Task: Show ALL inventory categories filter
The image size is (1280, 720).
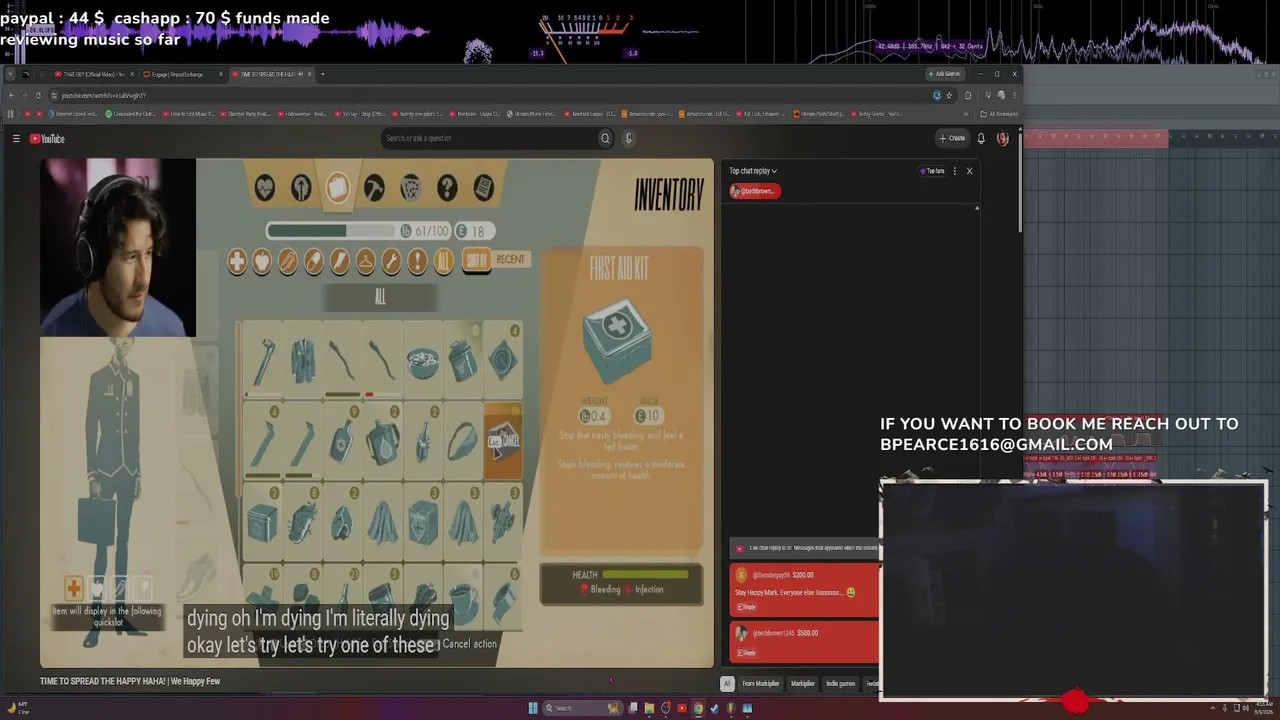Action: 444,262
